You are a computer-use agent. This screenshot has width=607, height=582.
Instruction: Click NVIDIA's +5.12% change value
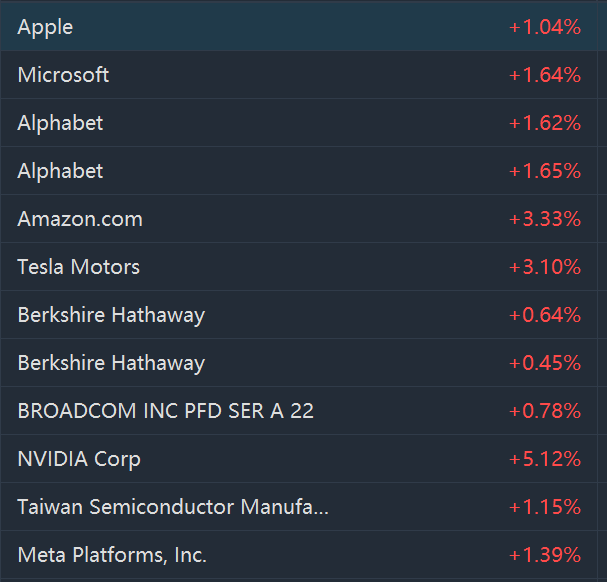click(x=544, y=459)
